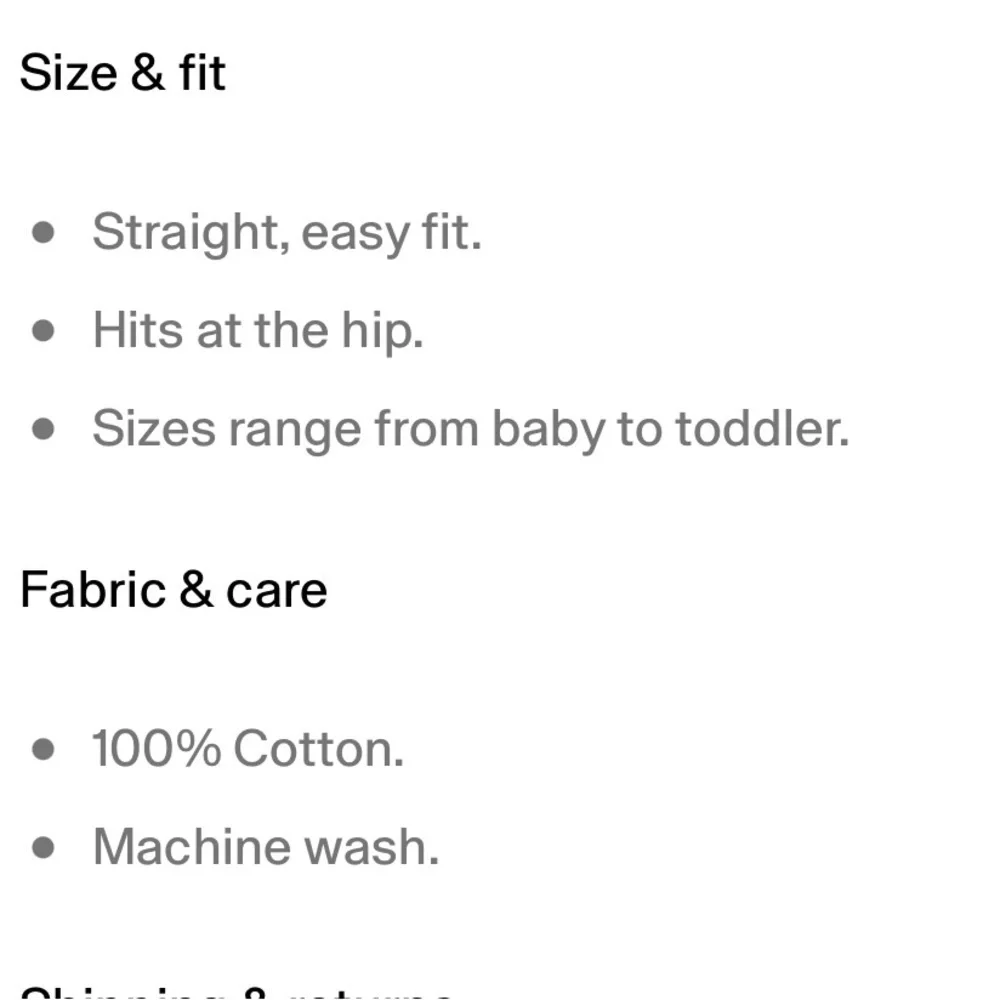Click the bullet dot next to 'Hits at the hip.'

(43, 330)
